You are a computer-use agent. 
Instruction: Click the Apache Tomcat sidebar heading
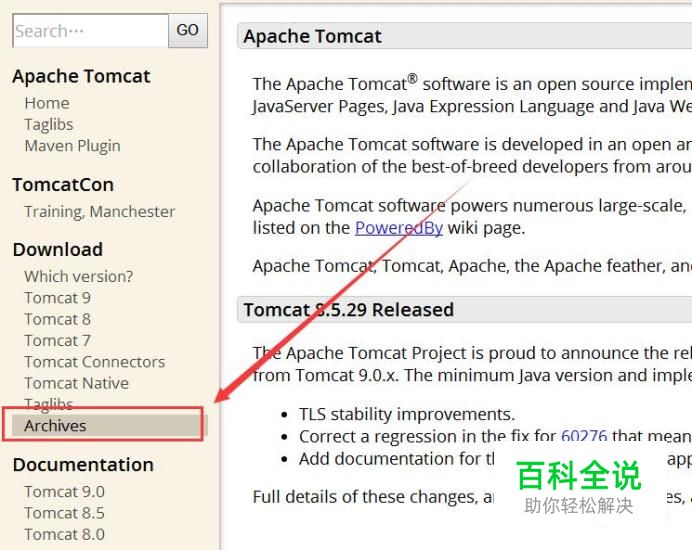tap(82, 76)
